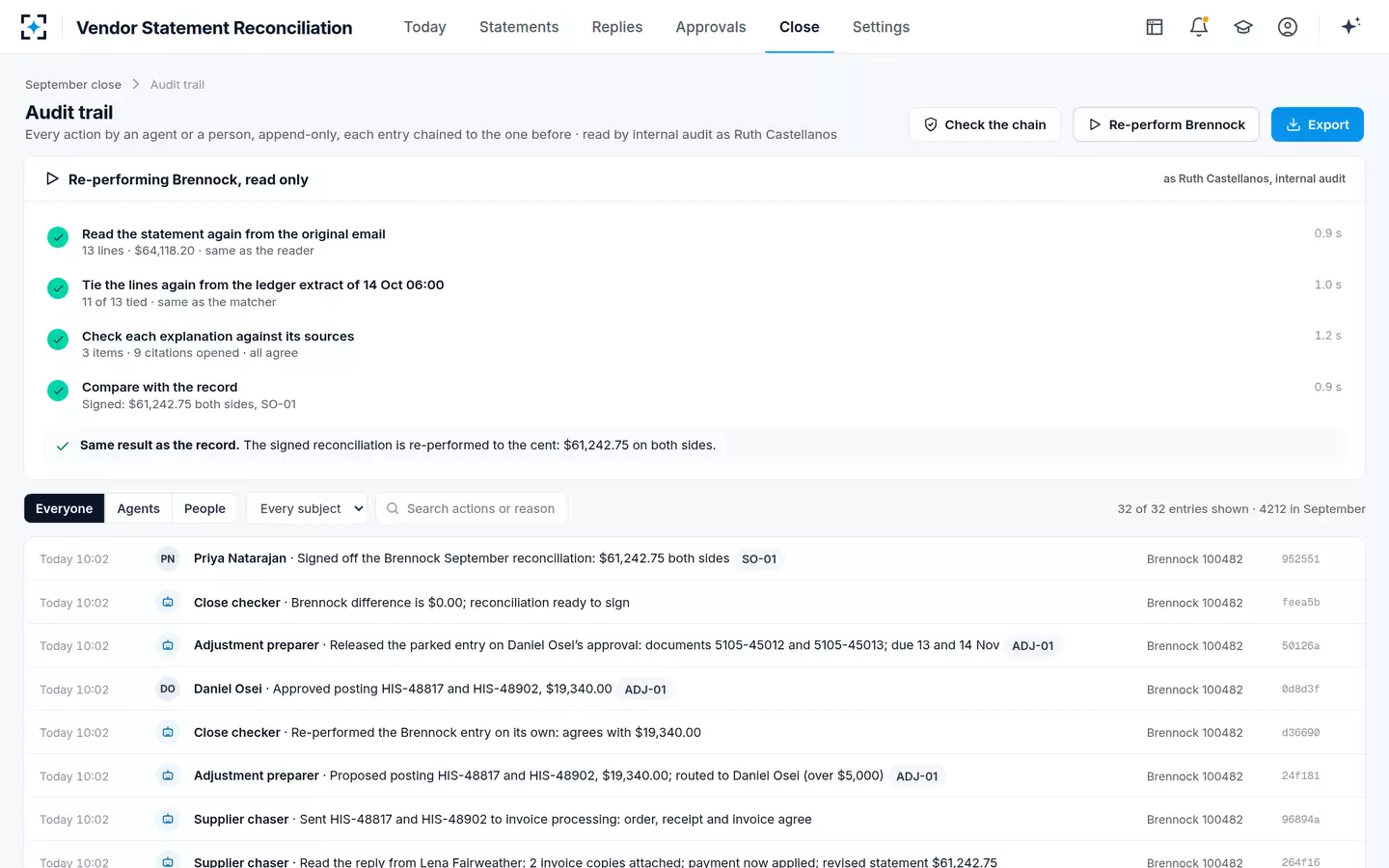Select the Everyone filter
Viewport: 1389px width, 868px height.
(x=65, y=508)
